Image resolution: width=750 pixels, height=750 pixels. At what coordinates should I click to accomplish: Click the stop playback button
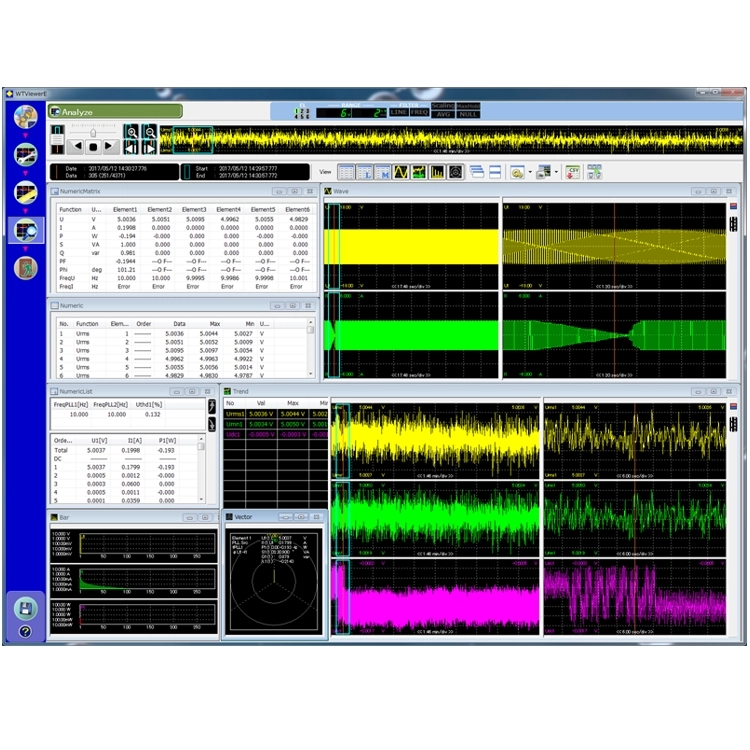click(x=93, y=146)
